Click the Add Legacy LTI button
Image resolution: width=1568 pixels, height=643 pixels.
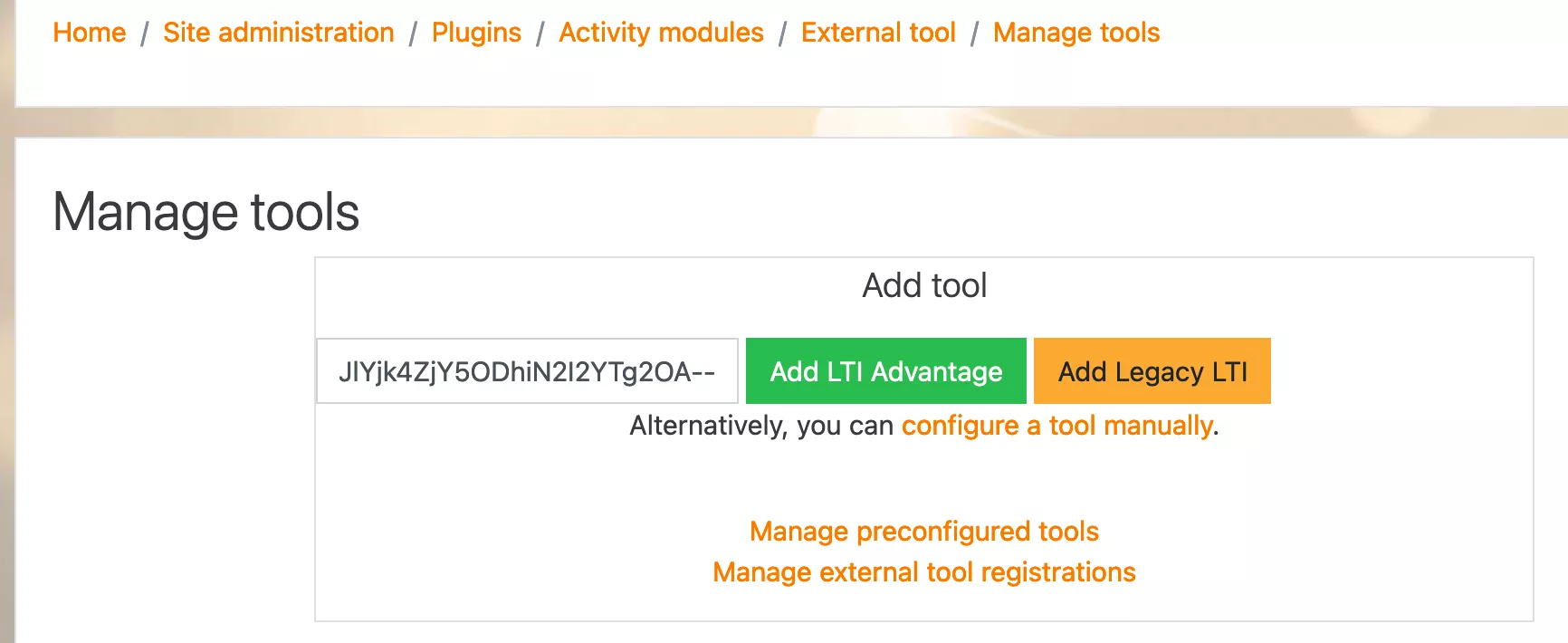point(1152,371)
